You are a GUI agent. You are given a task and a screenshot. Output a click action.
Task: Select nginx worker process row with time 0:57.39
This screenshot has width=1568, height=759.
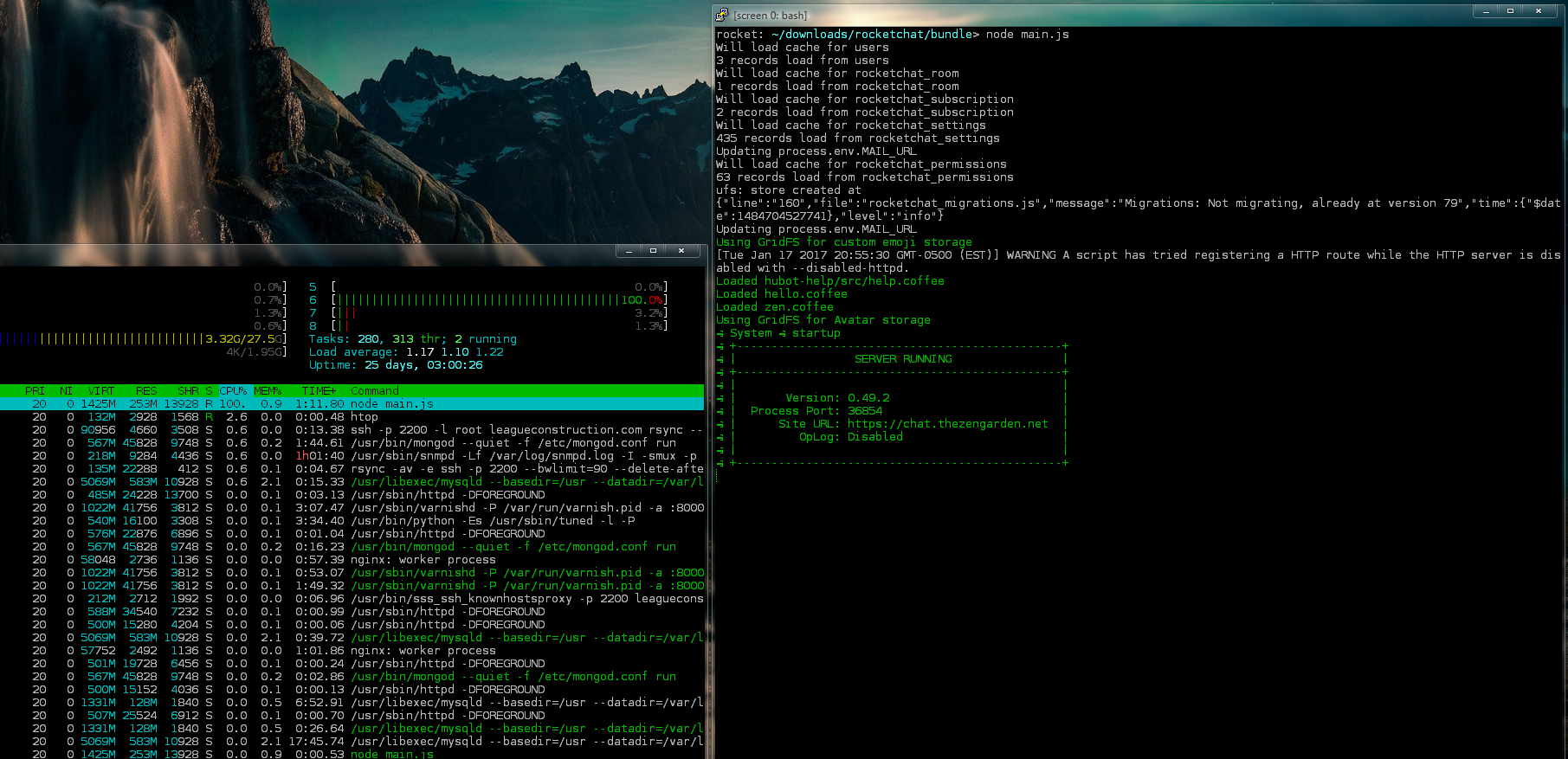click(352, 560)
